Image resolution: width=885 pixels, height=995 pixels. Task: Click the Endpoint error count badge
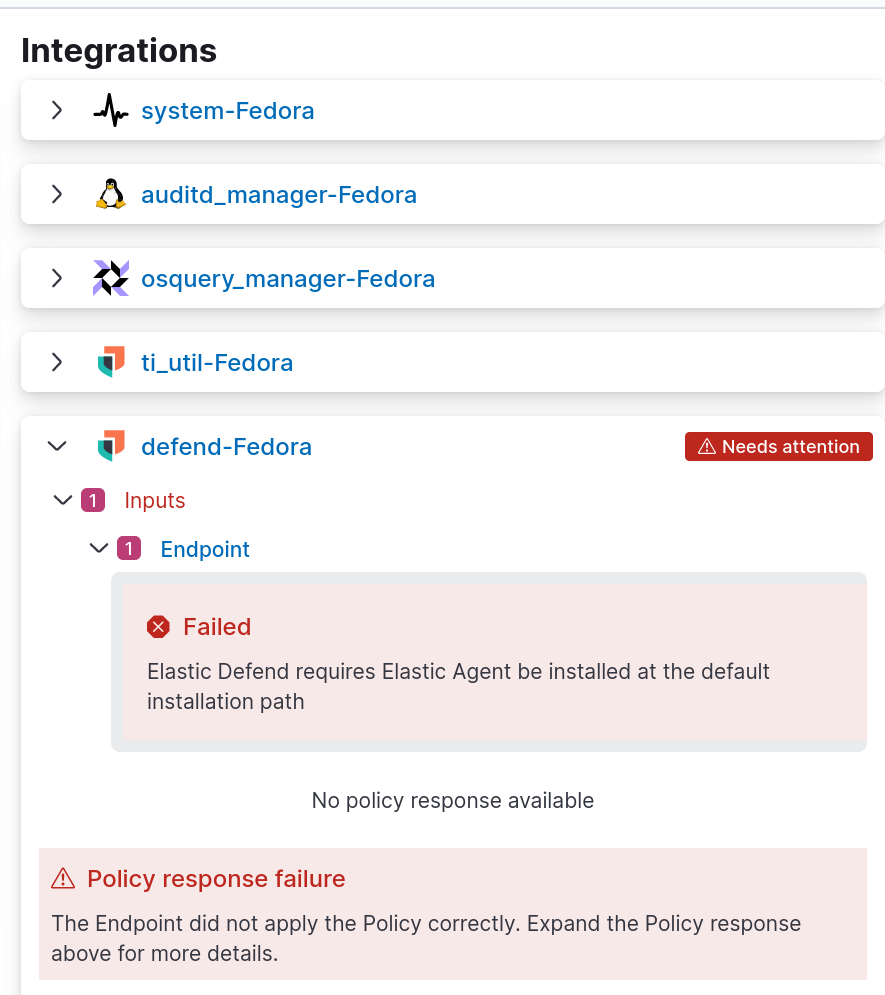tap(129, 549)
